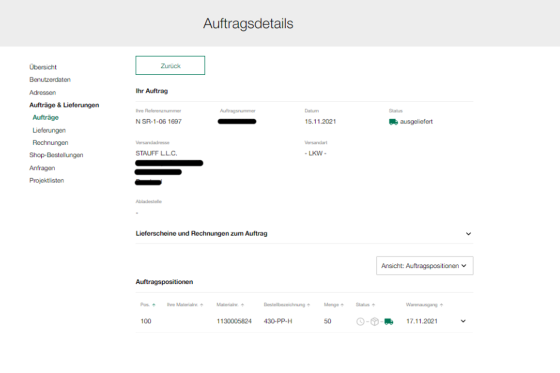The height and width of the screenshot is (373, 560).
Task: Click goods issue date 17.11.2021
Action: click(x=422, y=321)
